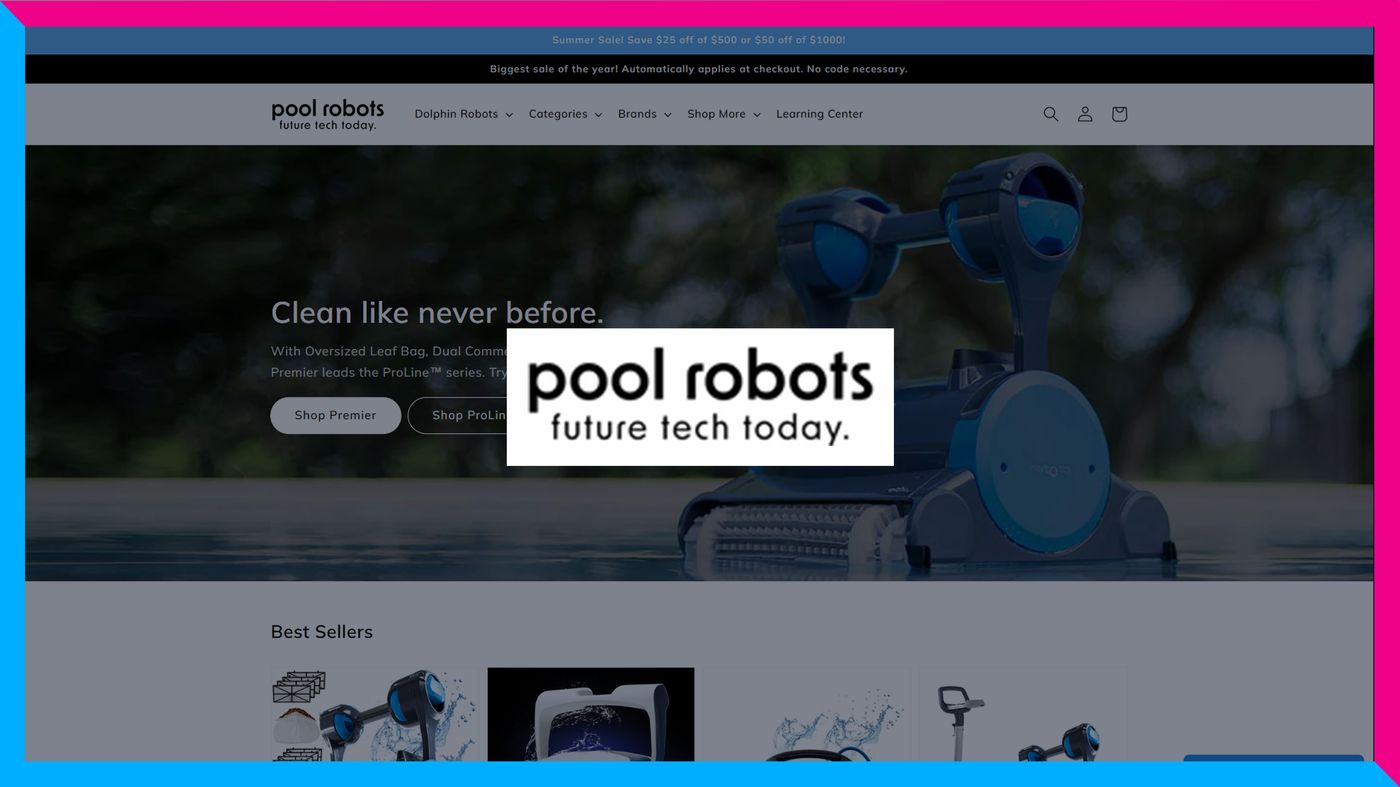Open the shopping cart icon
Image resolution: width=1400 pixels, height=787 pixels.
tap(1119, 114)
